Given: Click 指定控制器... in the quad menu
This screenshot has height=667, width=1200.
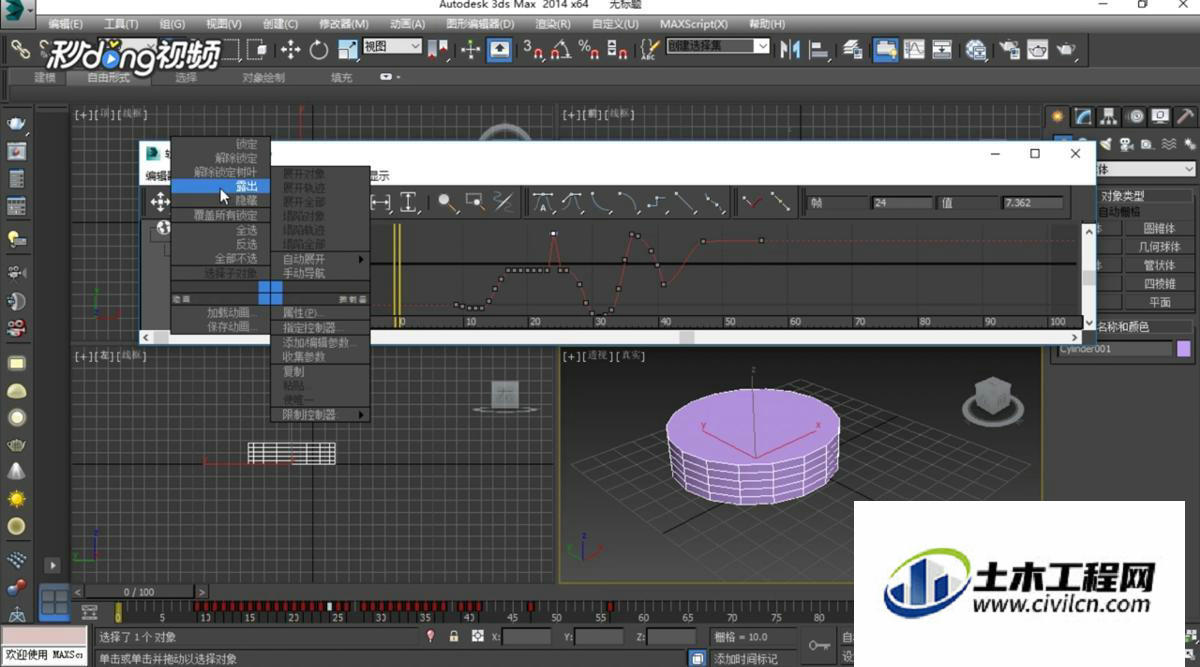Looking at the screenshot, I should 320,328.
